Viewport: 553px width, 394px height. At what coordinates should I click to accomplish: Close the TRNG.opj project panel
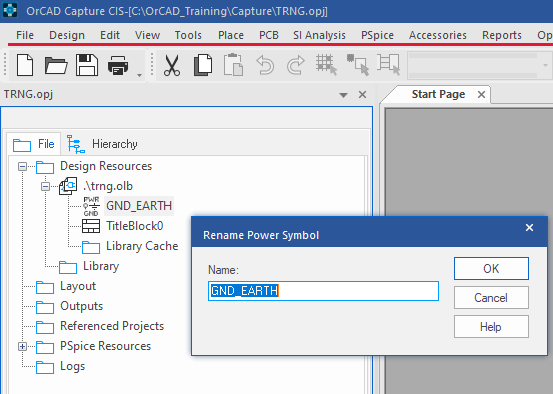pyautogui.click(x=362, y=95)
